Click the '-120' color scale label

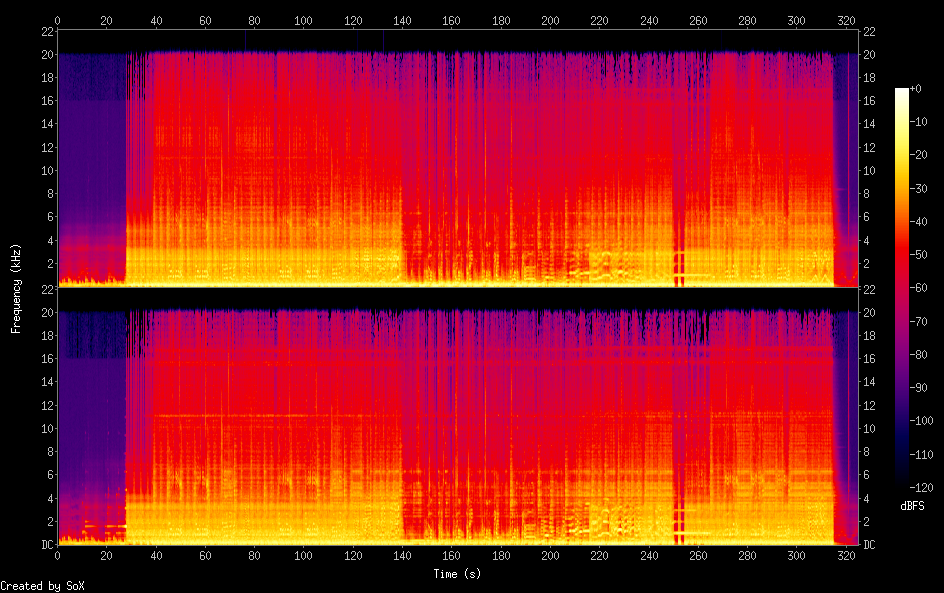coord(921,488)
